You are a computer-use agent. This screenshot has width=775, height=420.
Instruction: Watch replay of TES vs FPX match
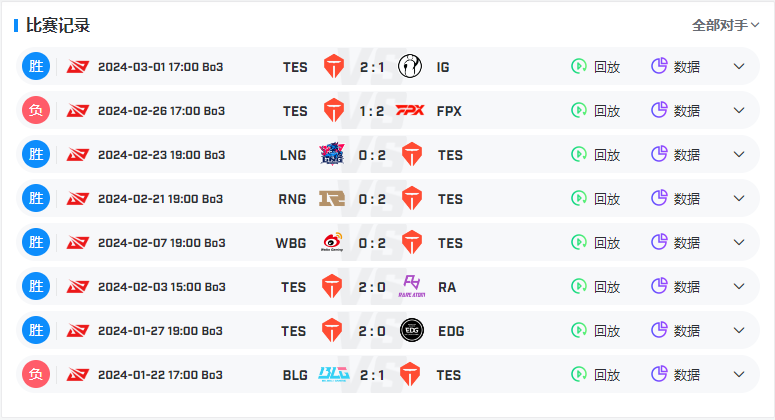[x=596, y=110]
